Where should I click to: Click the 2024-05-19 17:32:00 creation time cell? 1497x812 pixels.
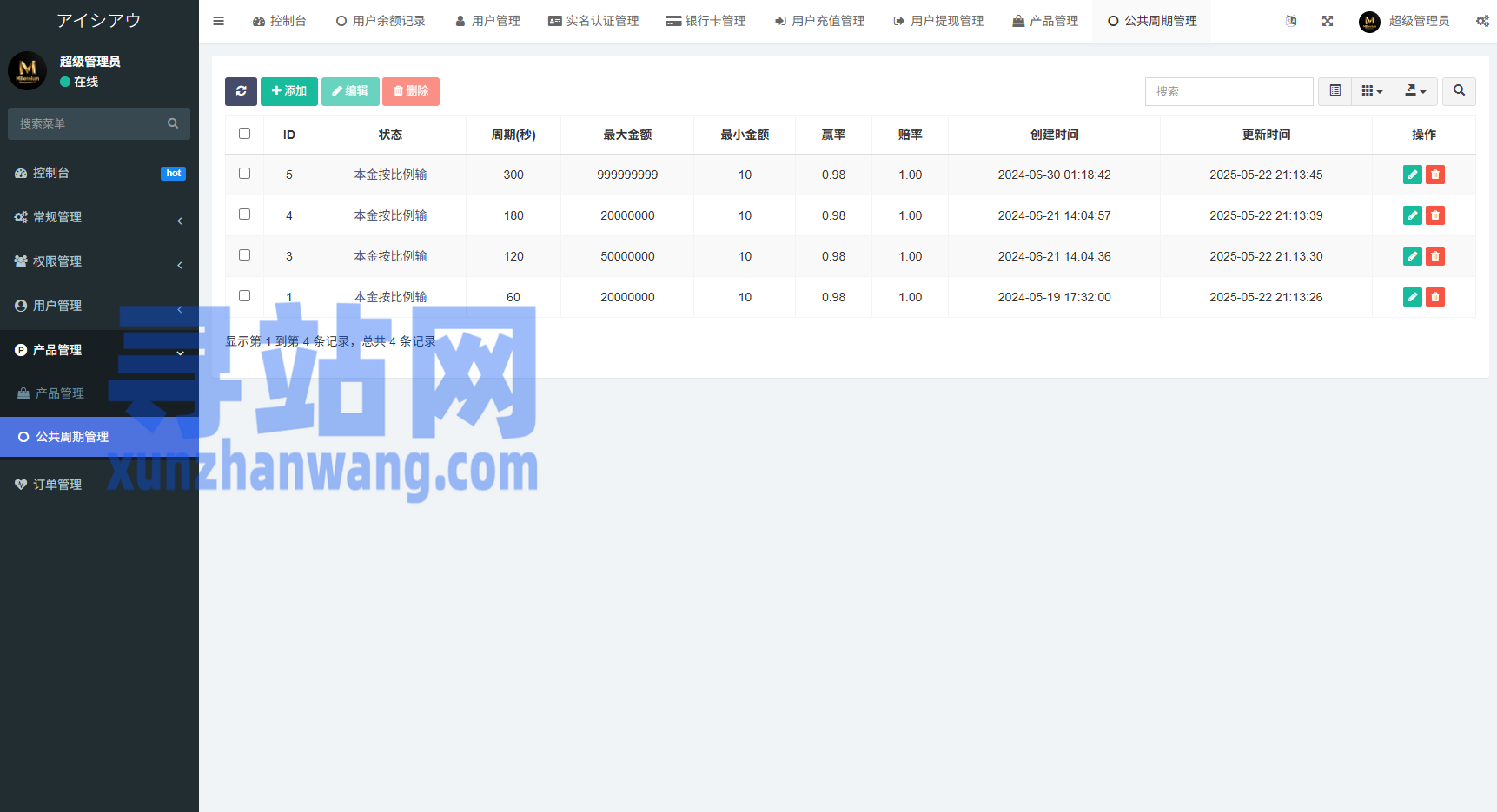(x=1054, y=297)
